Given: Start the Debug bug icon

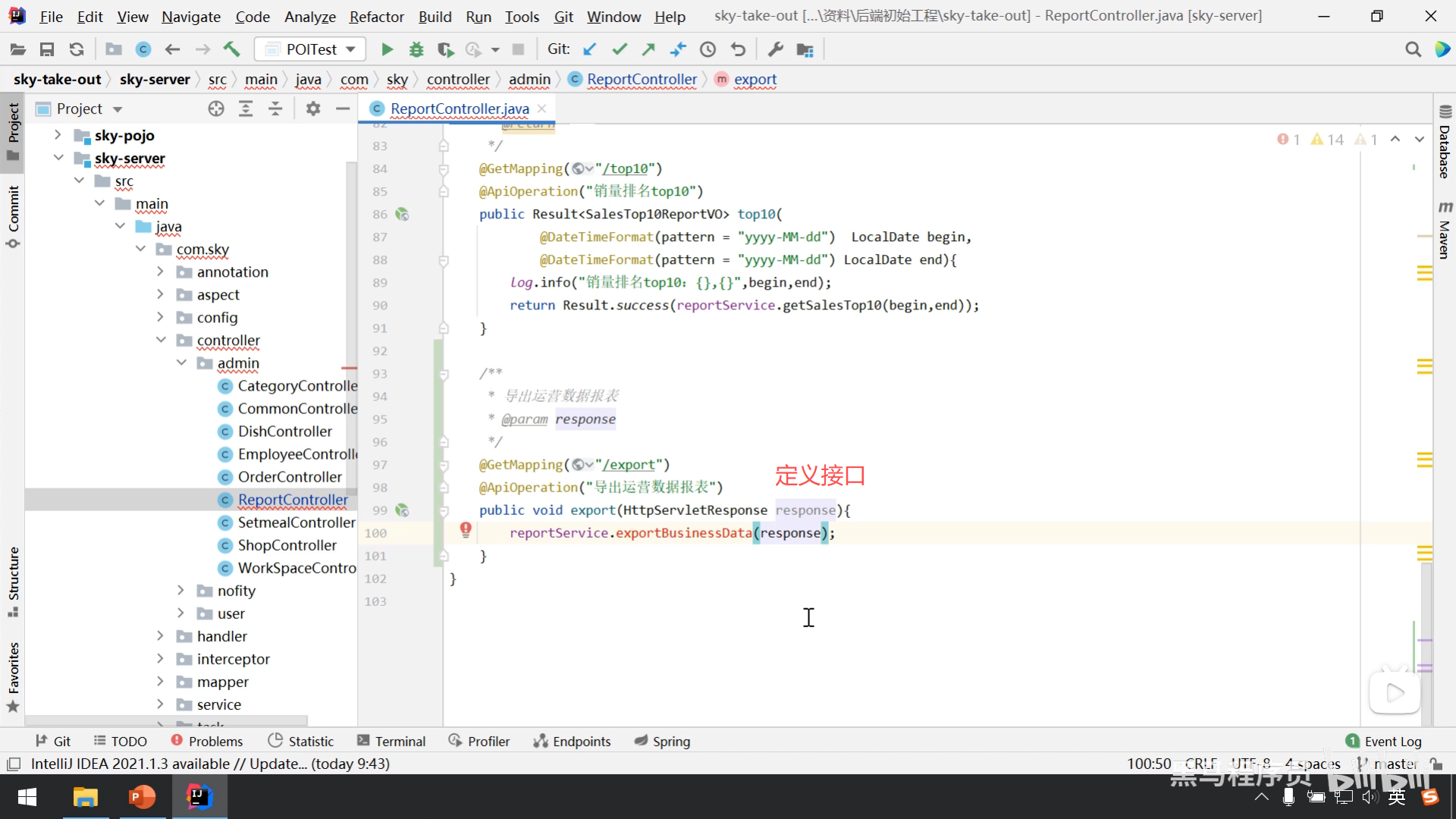Looking at the screenshot, I should click(x=416, y=49).
